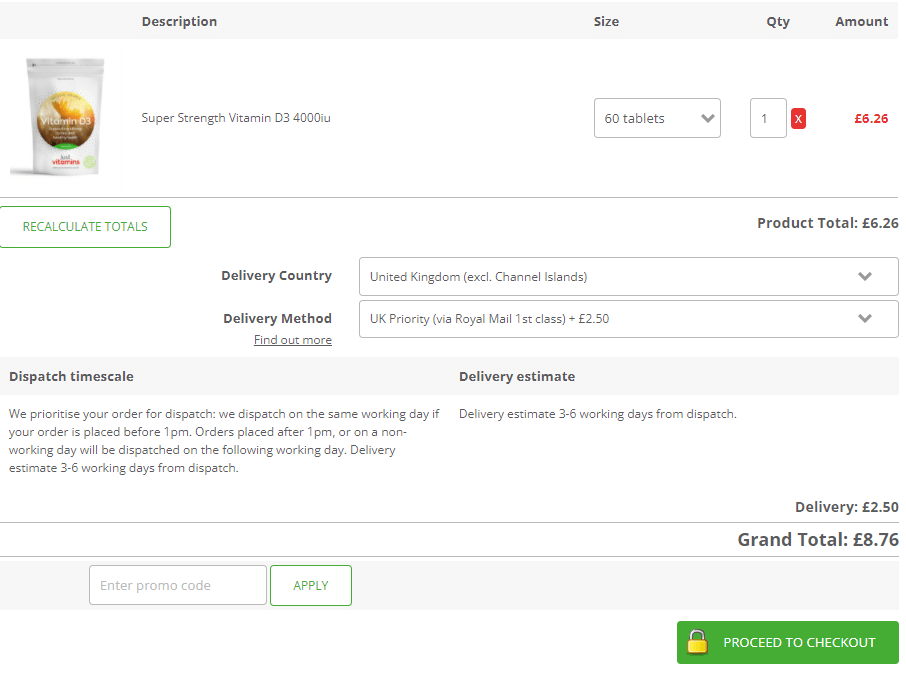This screenshot has width=906, height=675.
Task: Open the Find out more link
Action: (x=293, y=340)
